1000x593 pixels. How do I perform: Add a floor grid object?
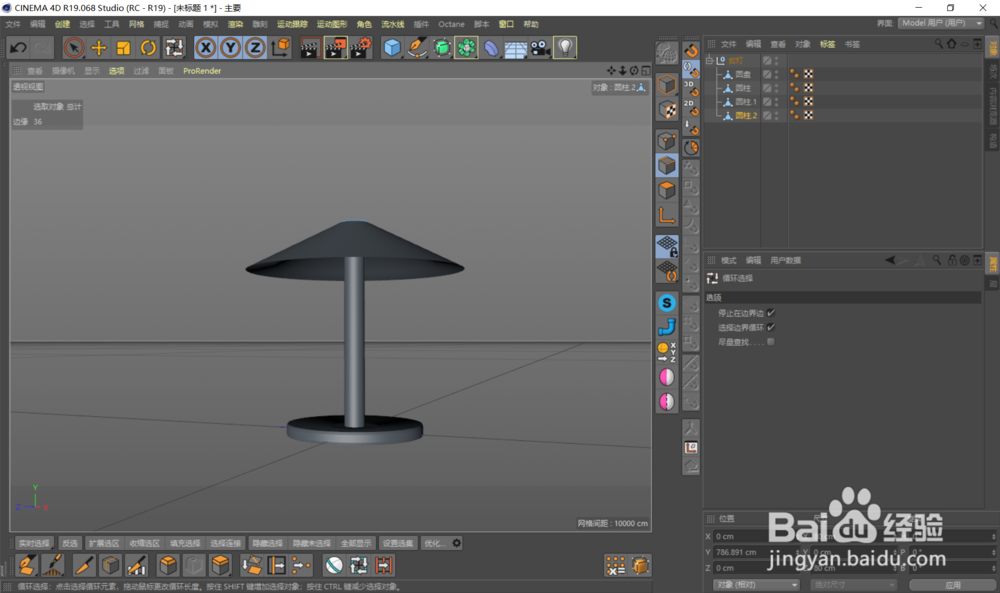coord(515,48)
